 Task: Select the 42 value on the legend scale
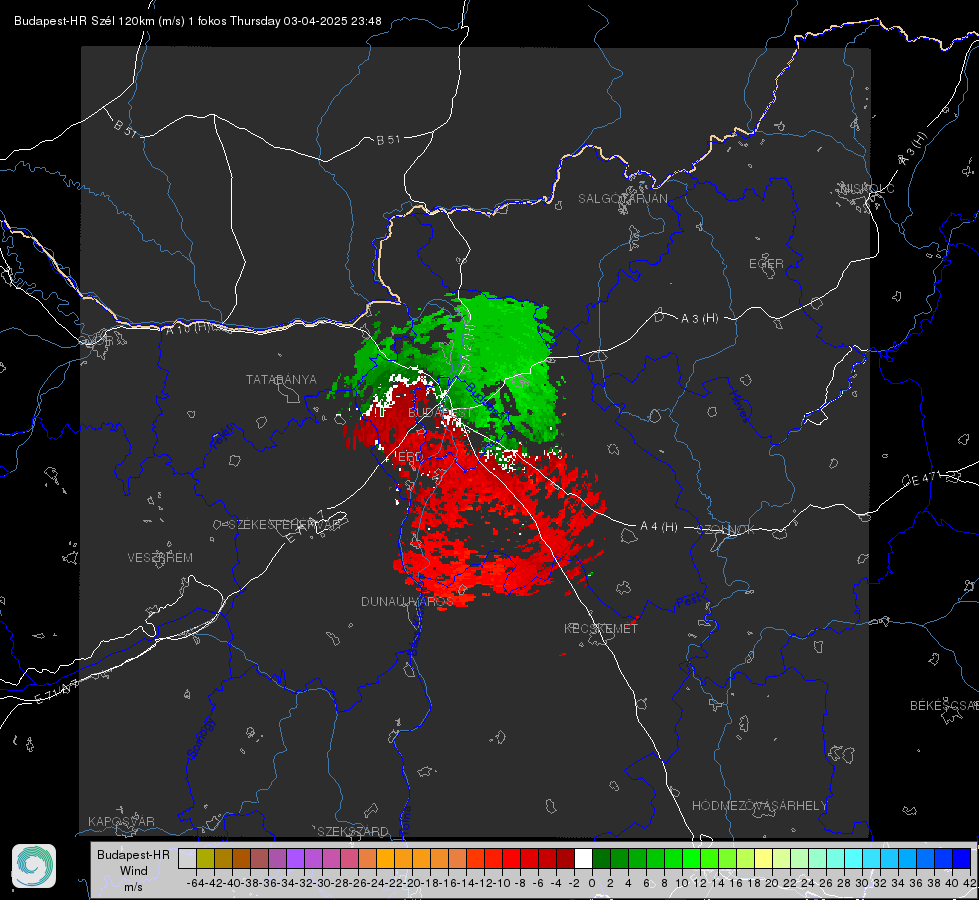pyautogui.click(x=970, y=883)
